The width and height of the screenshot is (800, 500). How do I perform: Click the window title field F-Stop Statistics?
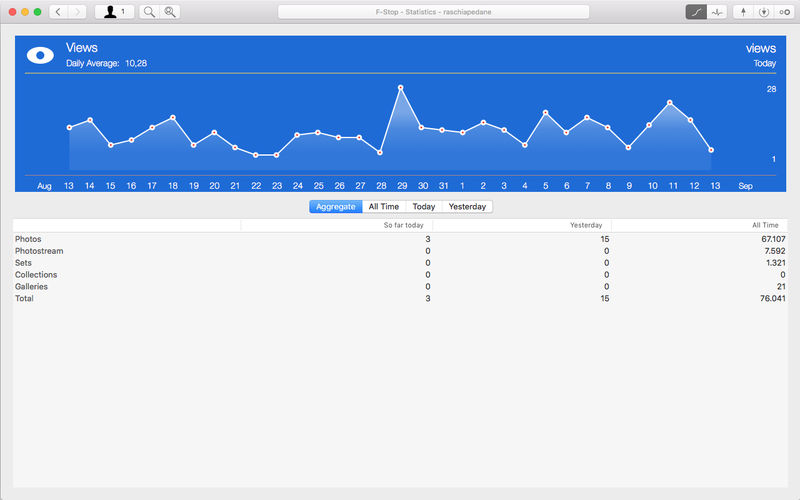tap(434, 12)
